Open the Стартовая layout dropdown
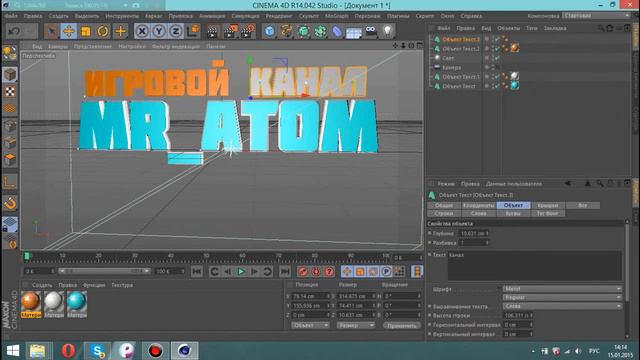Screen dimensions: 640x360 596,16
